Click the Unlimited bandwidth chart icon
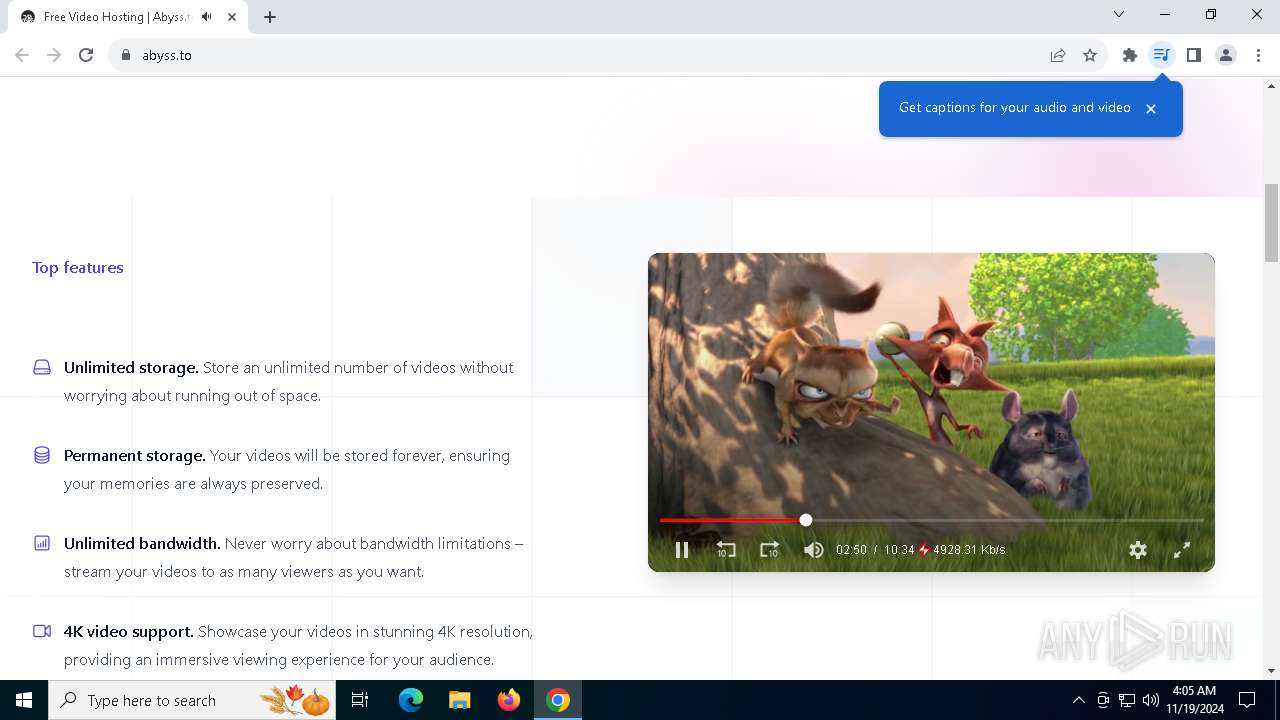 [42, 543]
